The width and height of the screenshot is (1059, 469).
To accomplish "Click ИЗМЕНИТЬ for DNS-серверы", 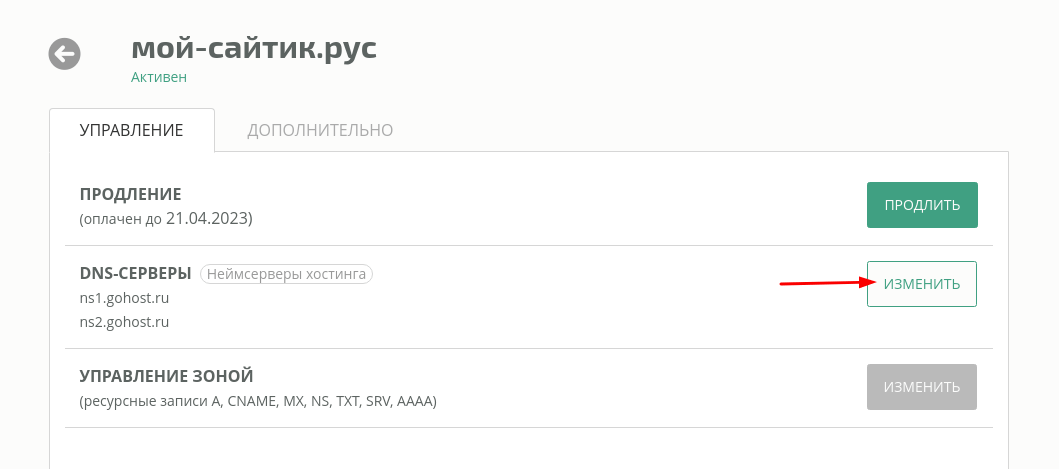I will click(922, 284).
